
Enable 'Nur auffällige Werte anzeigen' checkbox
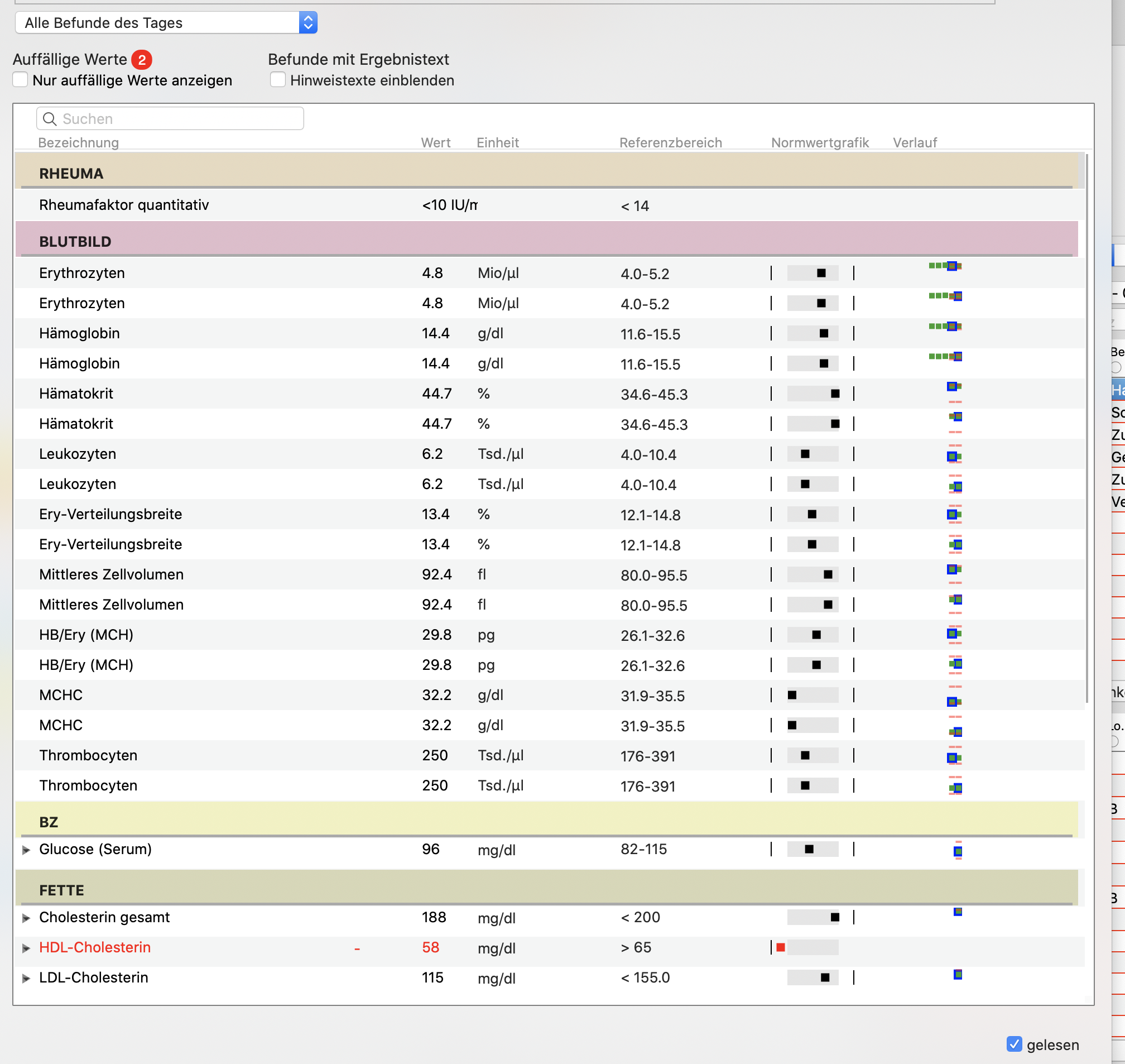pos(21,80)
